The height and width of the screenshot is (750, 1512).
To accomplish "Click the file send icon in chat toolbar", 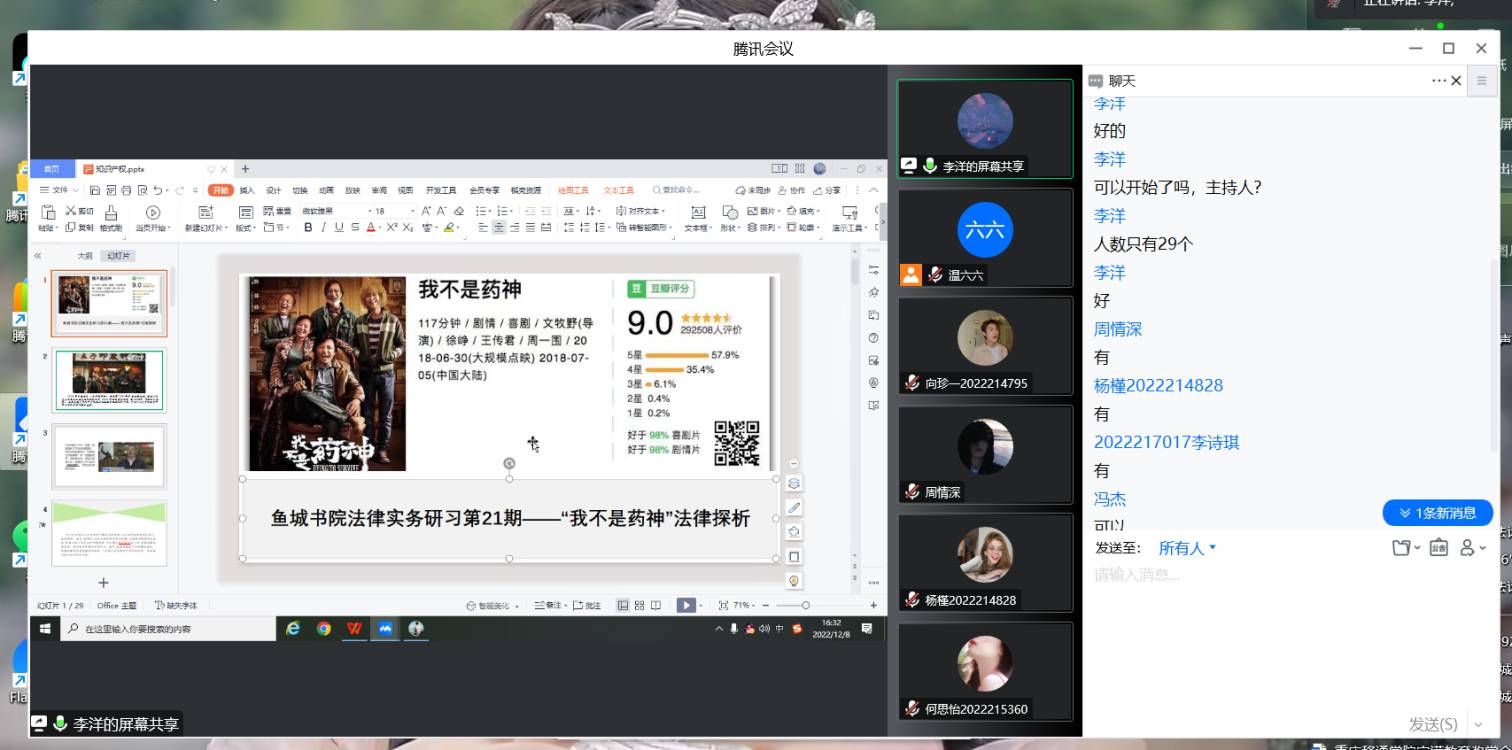I will click(x=1402, y=547).
